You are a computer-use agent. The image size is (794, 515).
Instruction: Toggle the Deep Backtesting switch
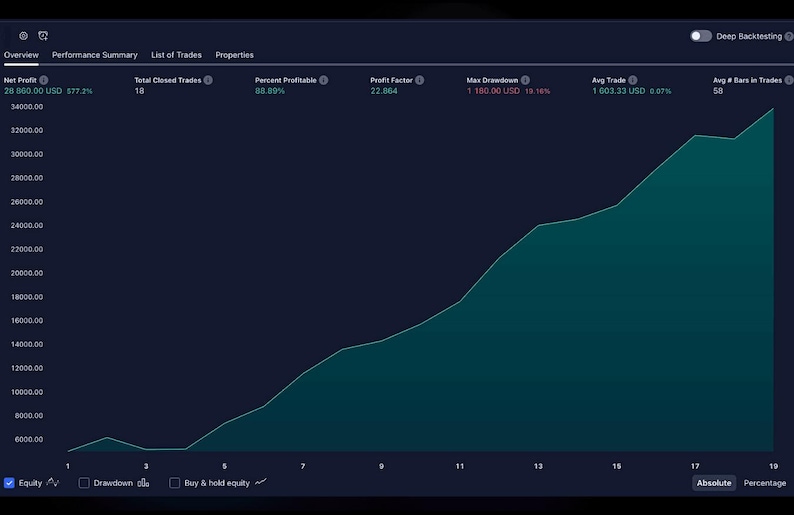[701, 36]
